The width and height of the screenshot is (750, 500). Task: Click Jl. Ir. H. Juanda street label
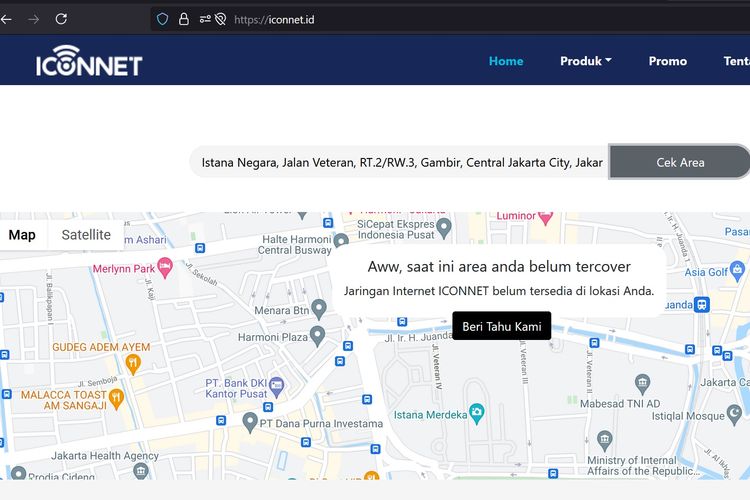point(418,337)
